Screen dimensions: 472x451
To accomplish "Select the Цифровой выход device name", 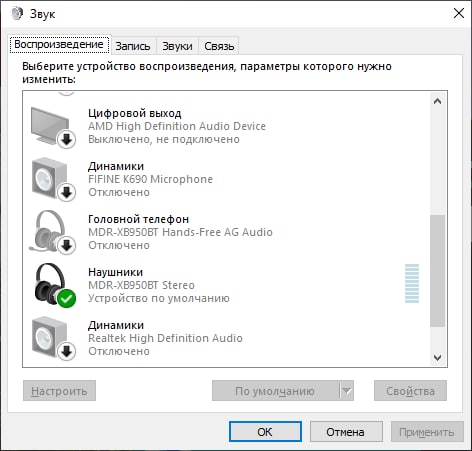I will tap(135, 113).
